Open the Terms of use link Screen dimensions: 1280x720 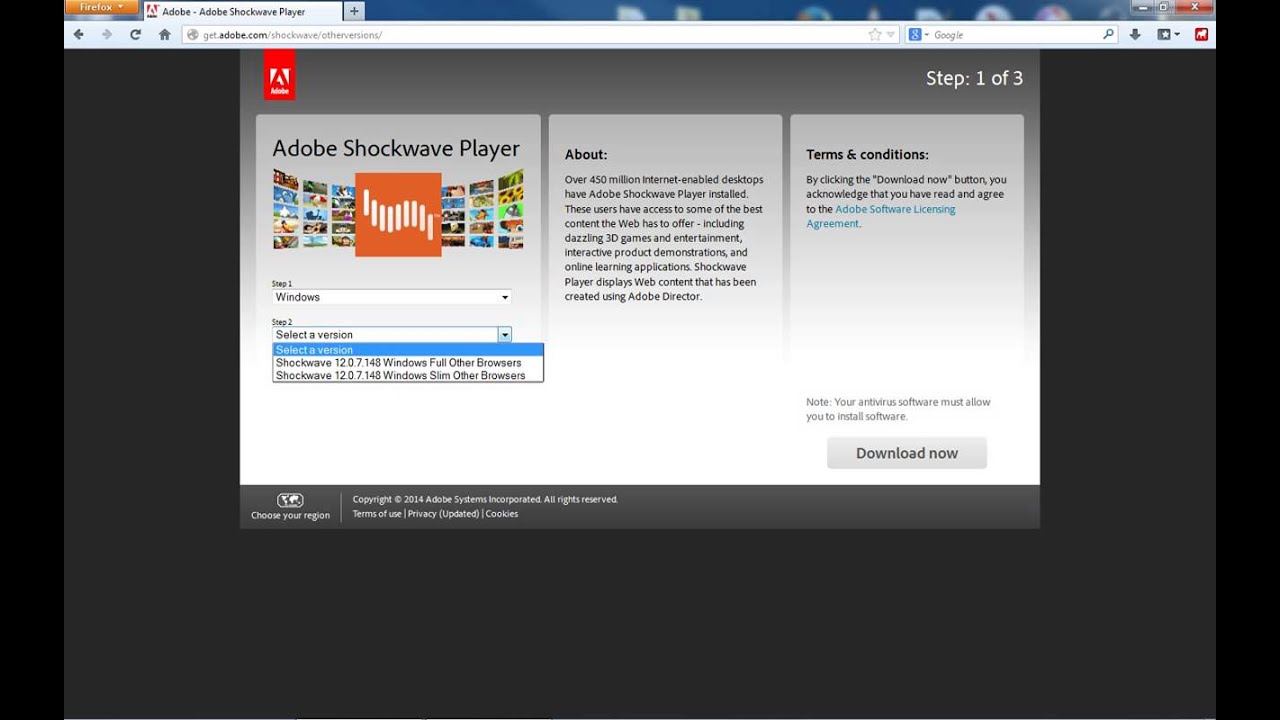click(377, 514)
